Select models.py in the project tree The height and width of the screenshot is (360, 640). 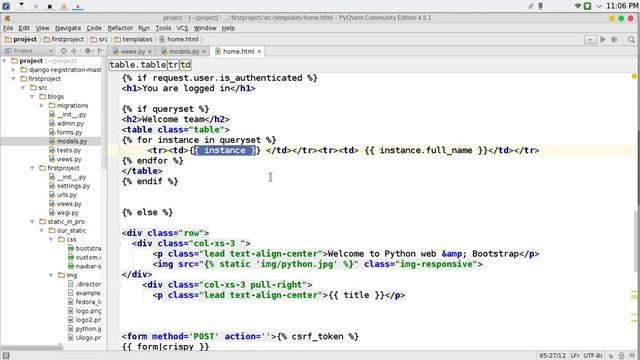(68, 141)
